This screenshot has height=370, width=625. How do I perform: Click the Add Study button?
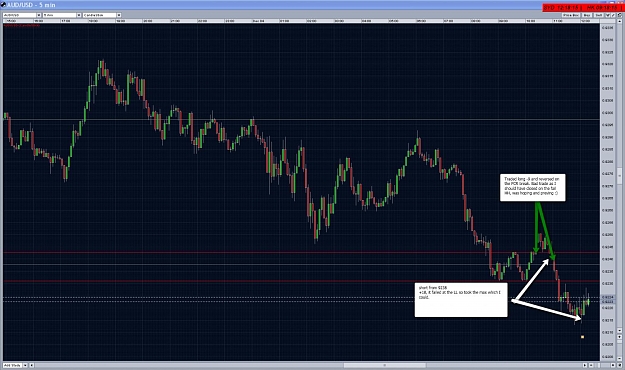[12, 365]
